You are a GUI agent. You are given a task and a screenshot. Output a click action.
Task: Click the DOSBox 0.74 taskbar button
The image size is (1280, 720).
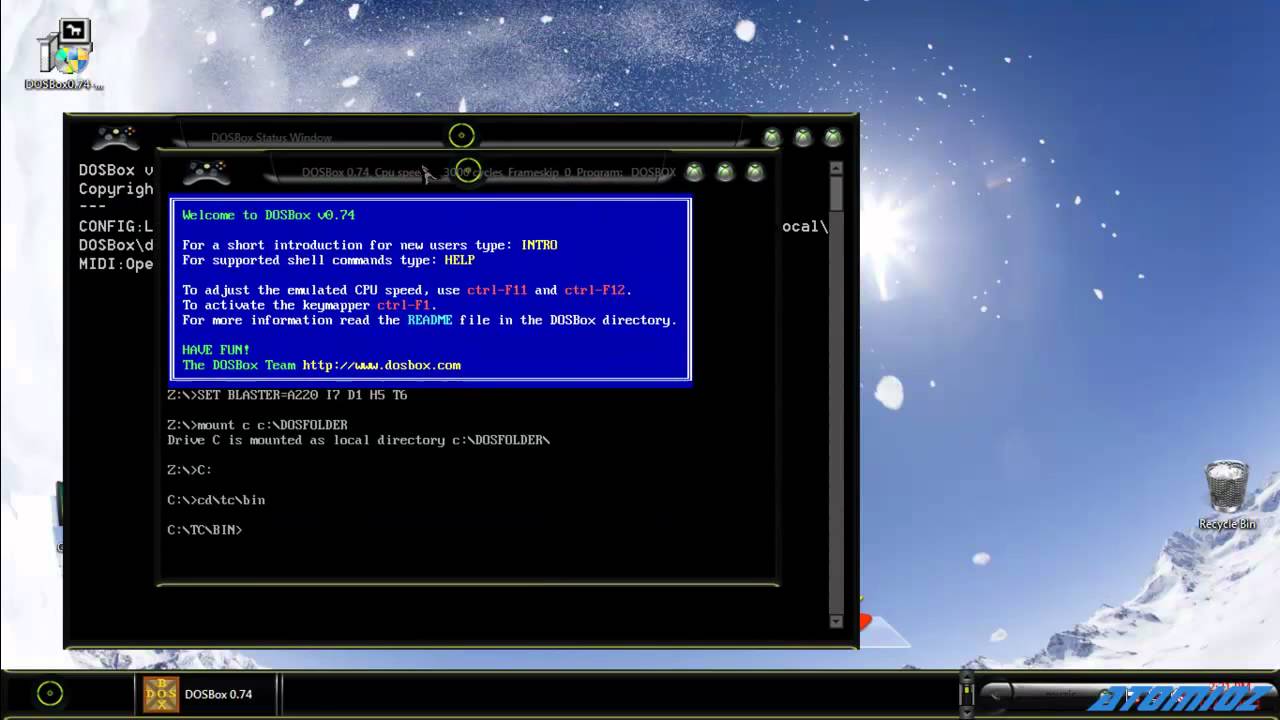[x=205, y=694]
